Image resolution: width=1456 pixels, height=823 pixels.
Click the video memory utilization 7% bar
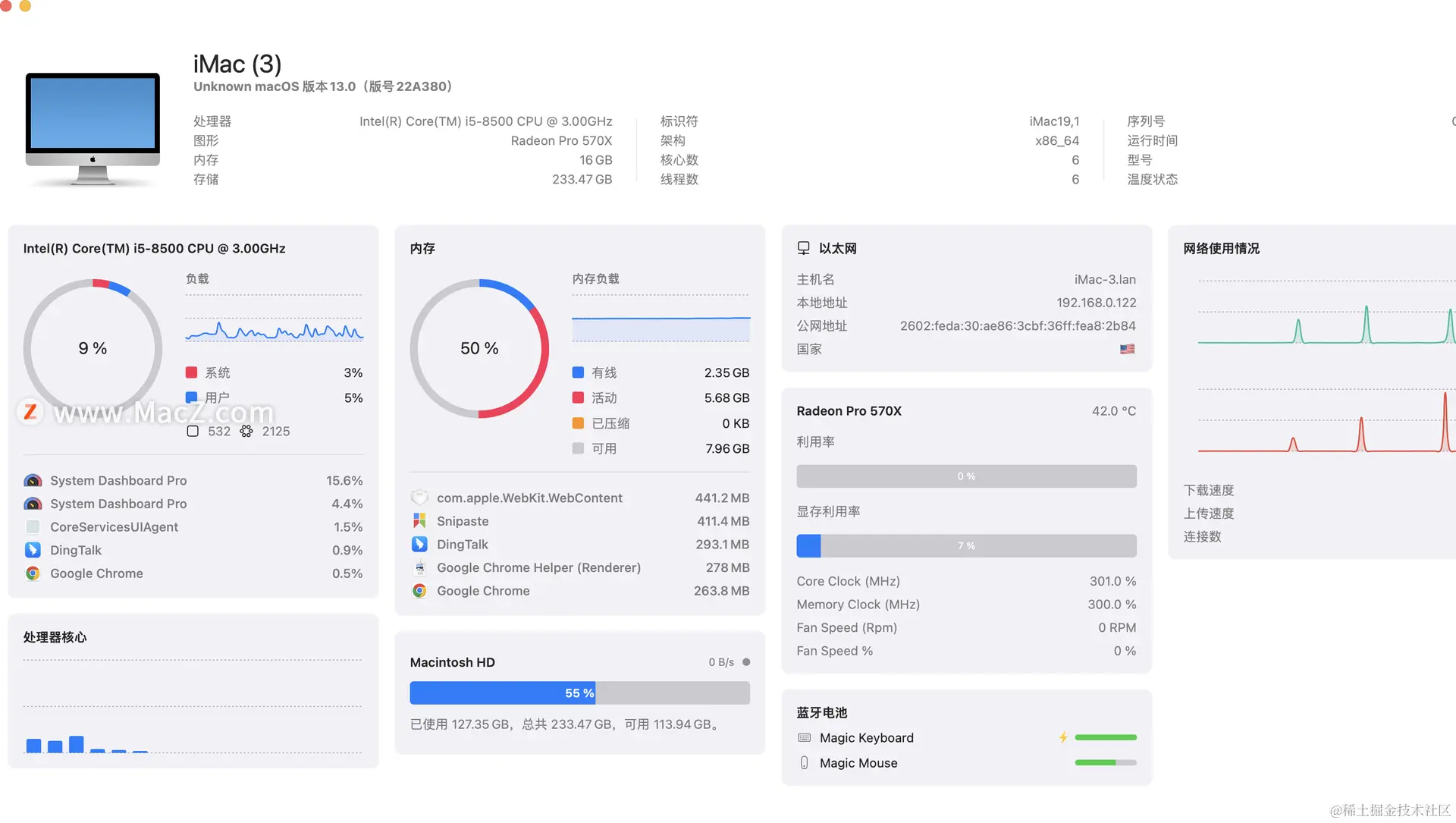point(966,545)
